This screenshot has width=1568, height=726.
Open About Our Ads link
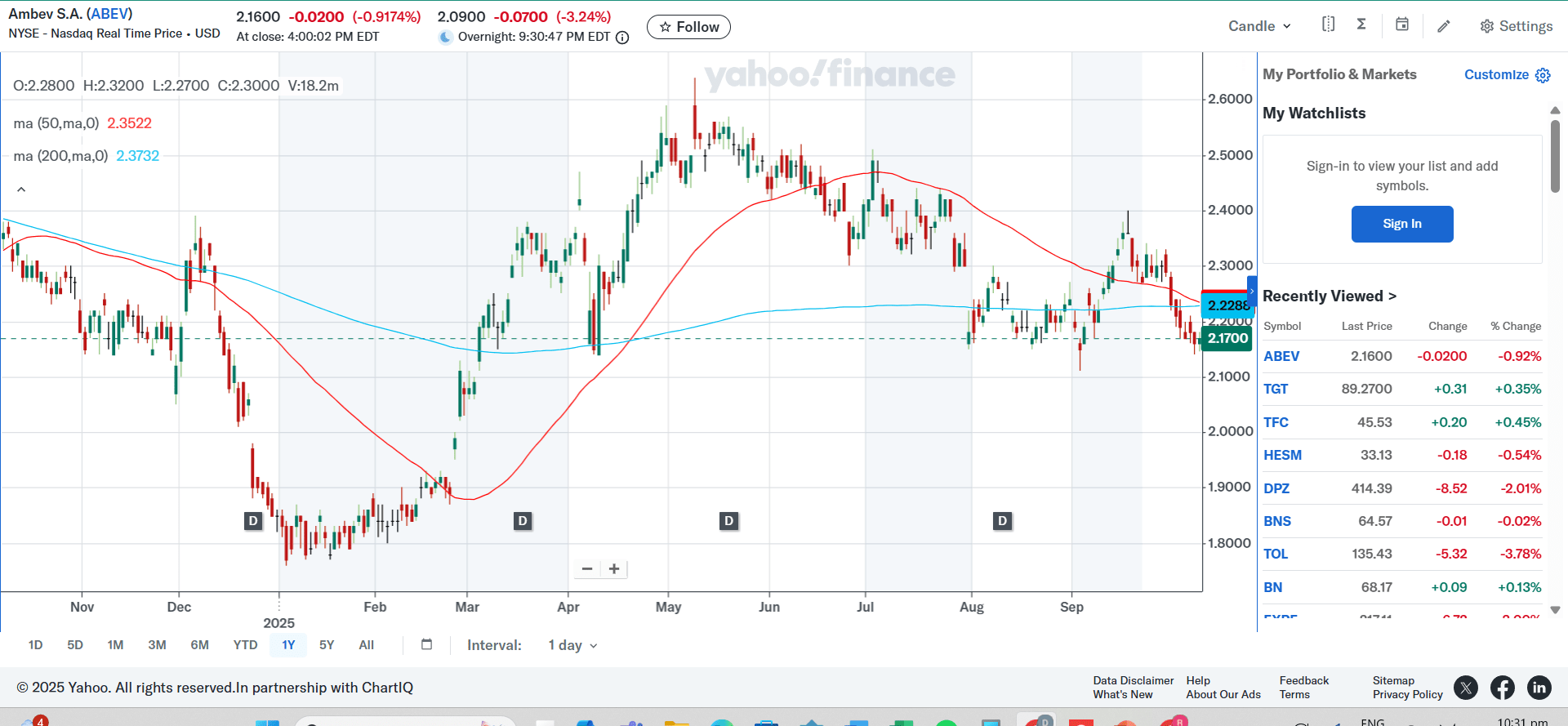(x=1223, y=694)
